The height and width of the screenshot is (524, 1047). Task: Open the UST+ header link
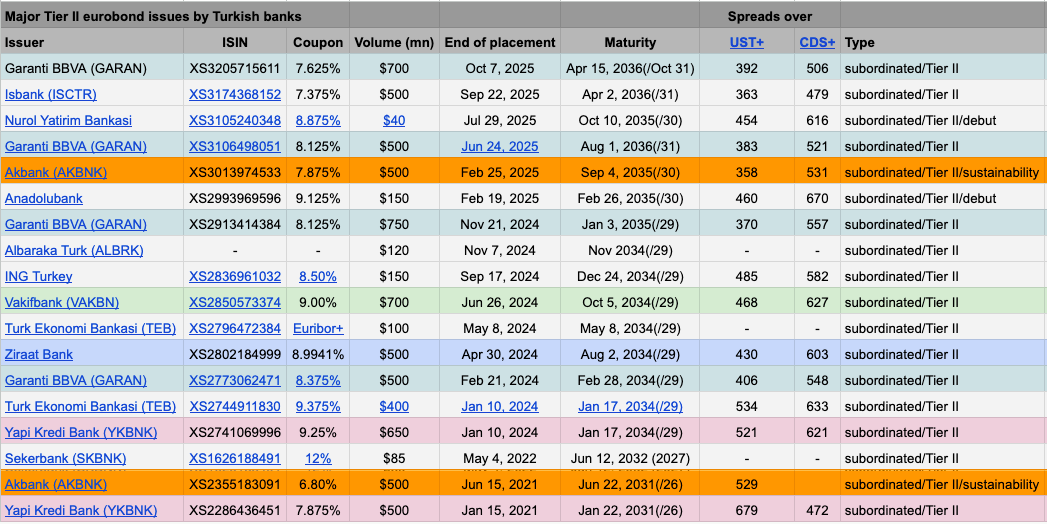[746, 42]
